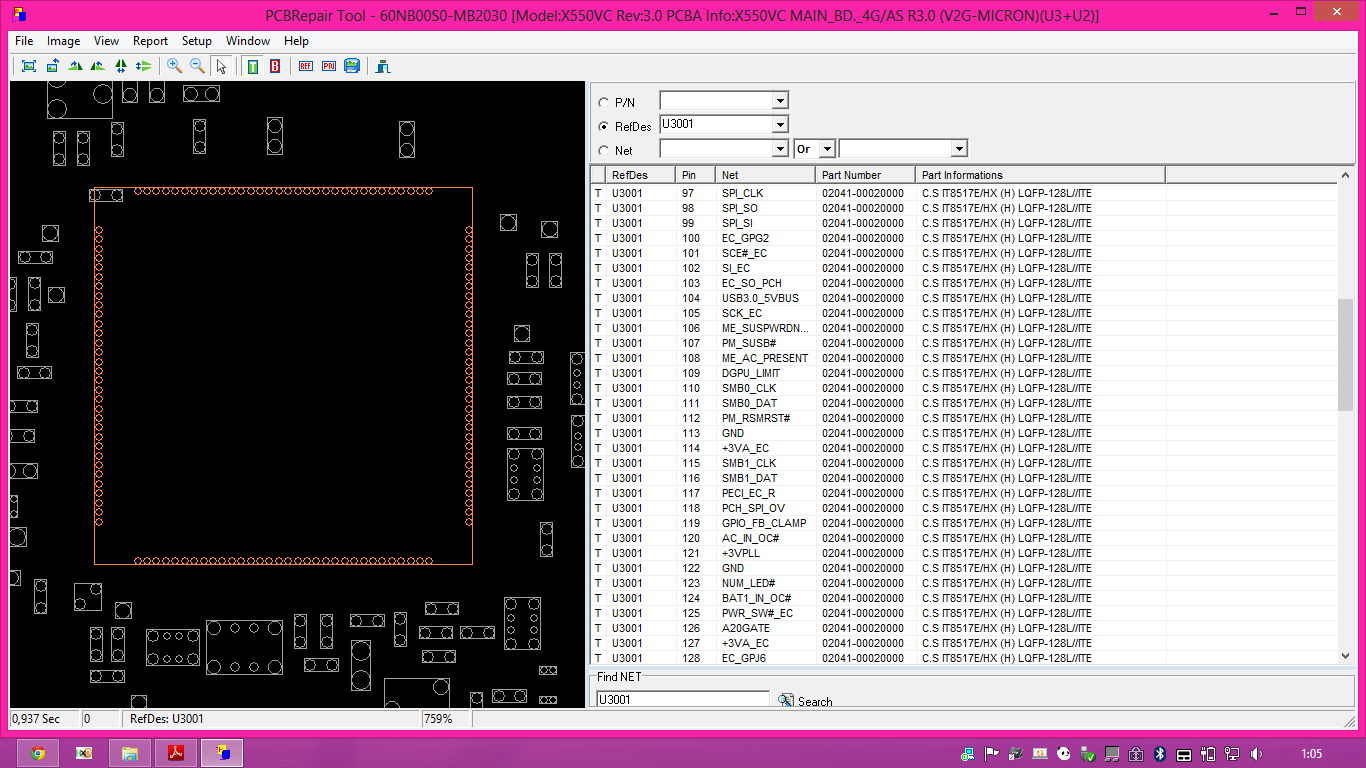Open the Report menu
Viewport: 1366px width, 768px height.
pyautogui.click(x=150, y=41)
